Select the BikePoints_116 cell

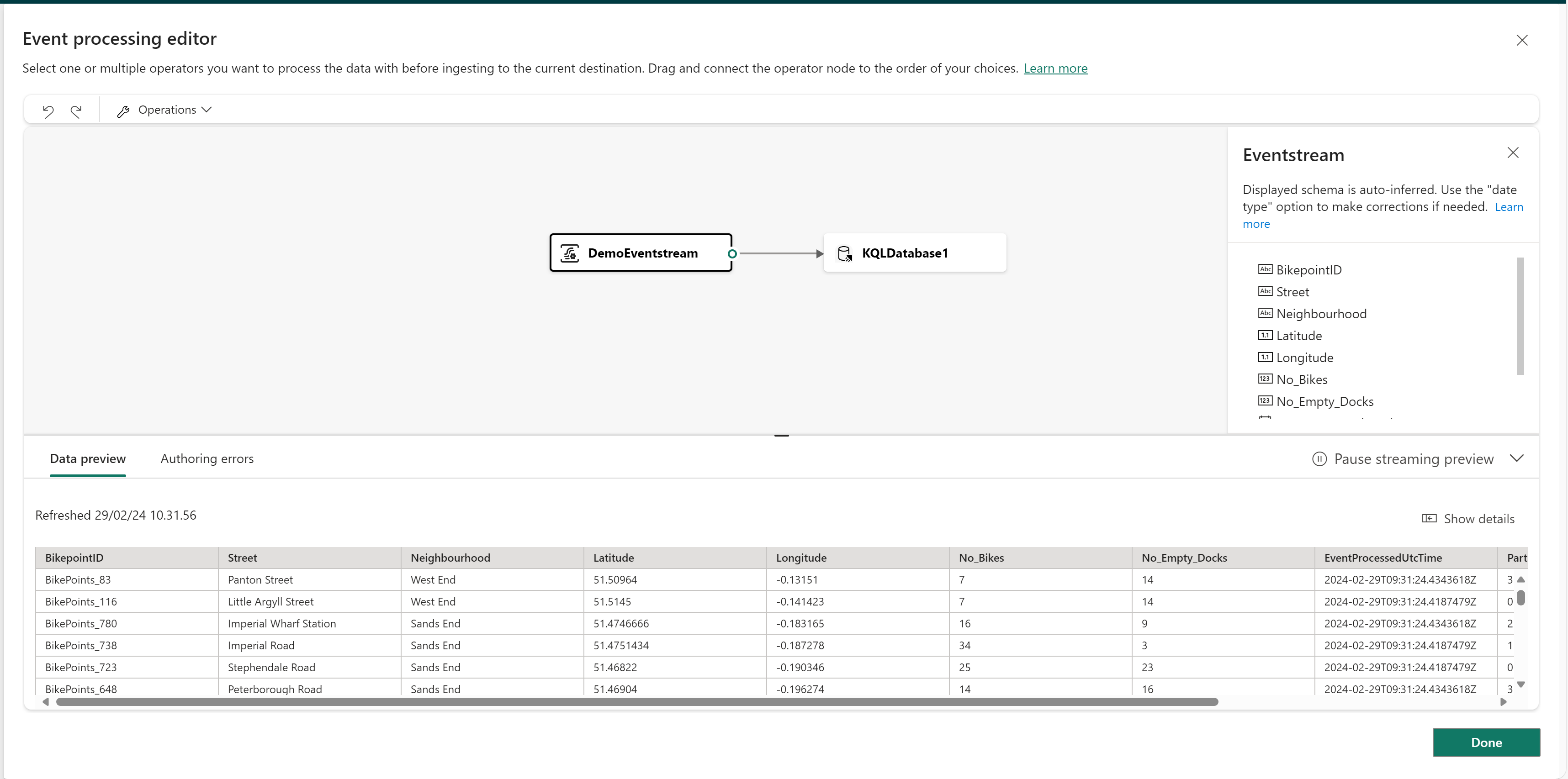[127, 601]
